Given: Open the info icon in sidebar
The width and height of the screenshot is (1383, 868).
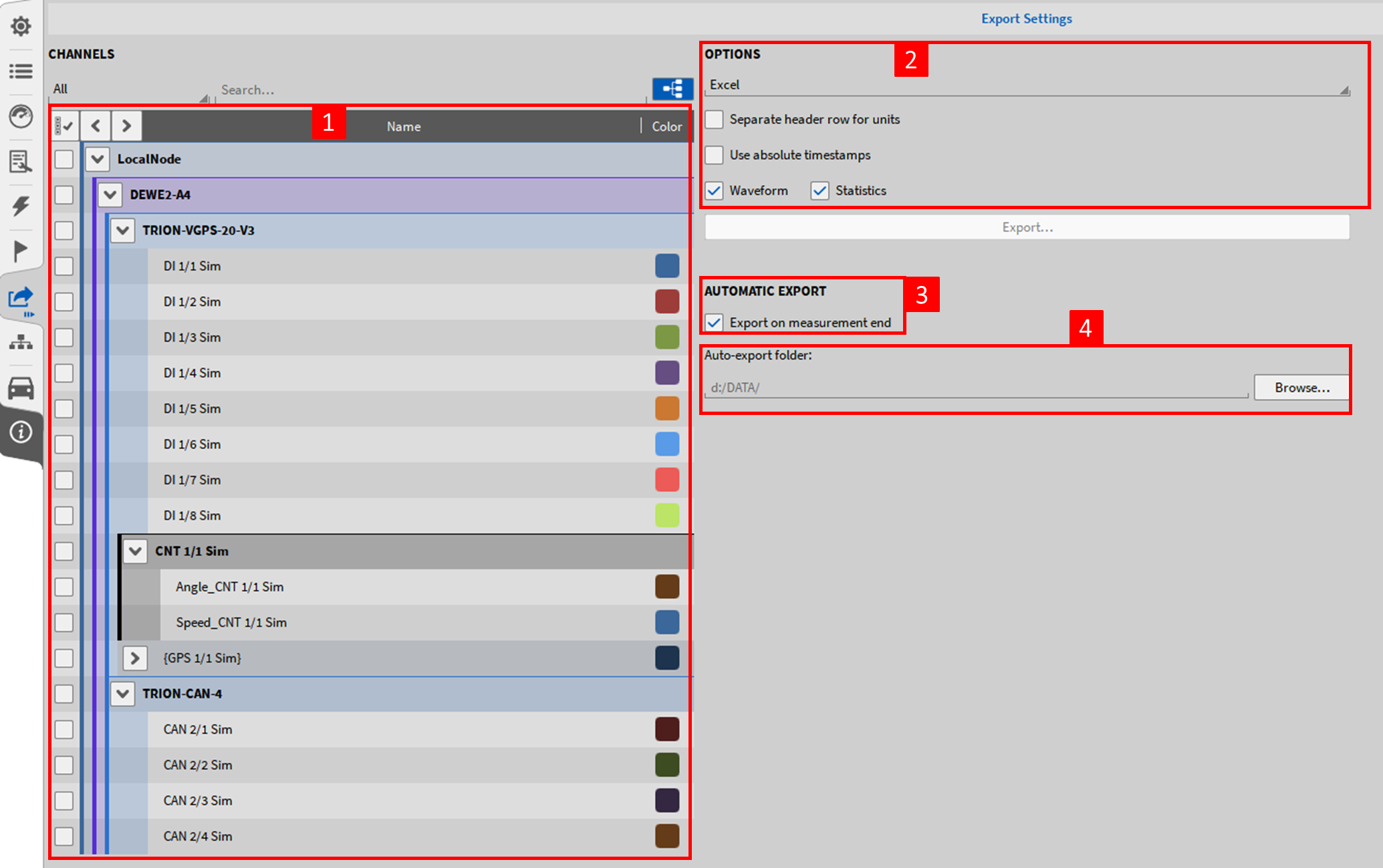Looking at the screenshot, I should point(21,432).
